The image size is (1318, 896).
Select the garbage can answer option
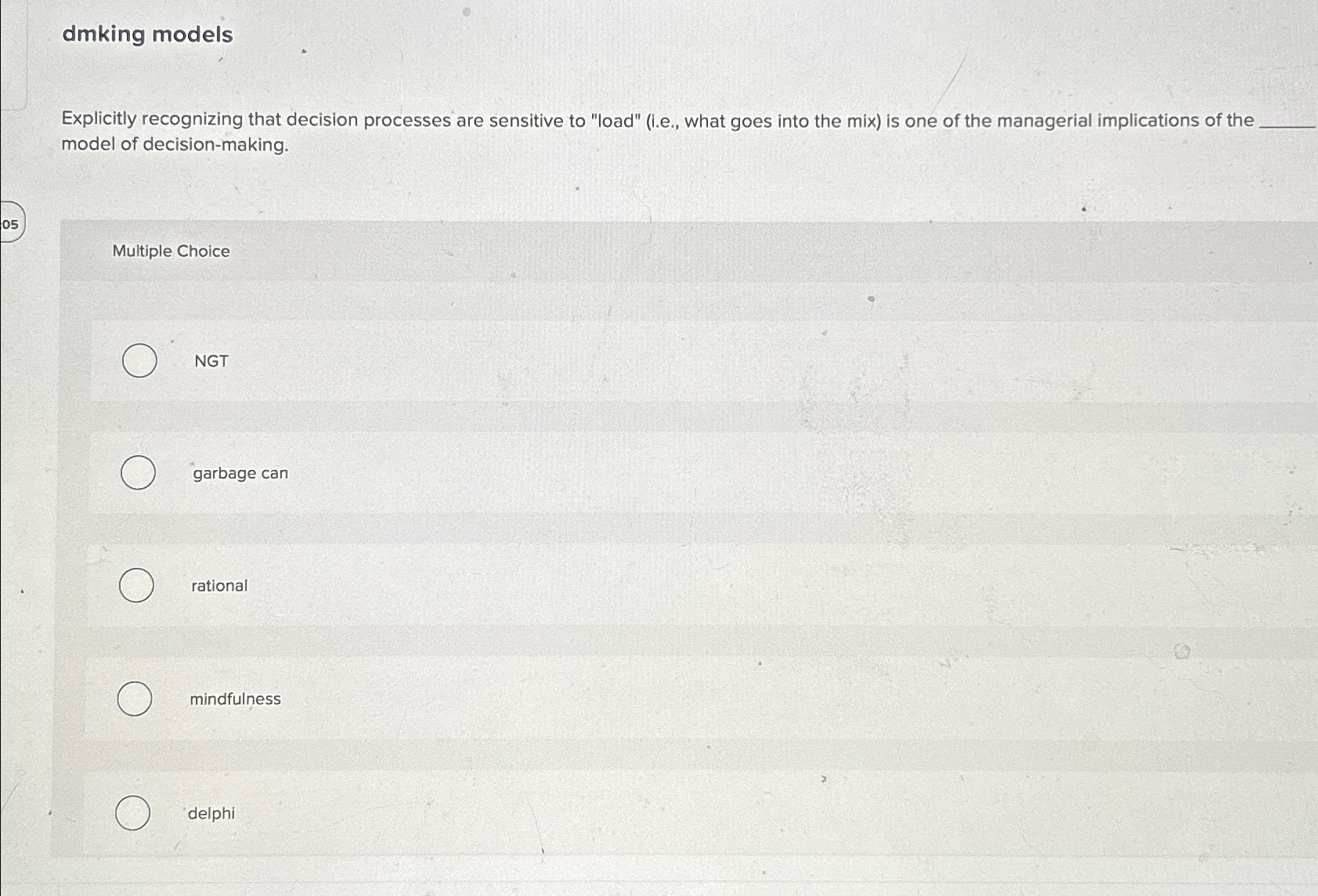pos(138,472)
